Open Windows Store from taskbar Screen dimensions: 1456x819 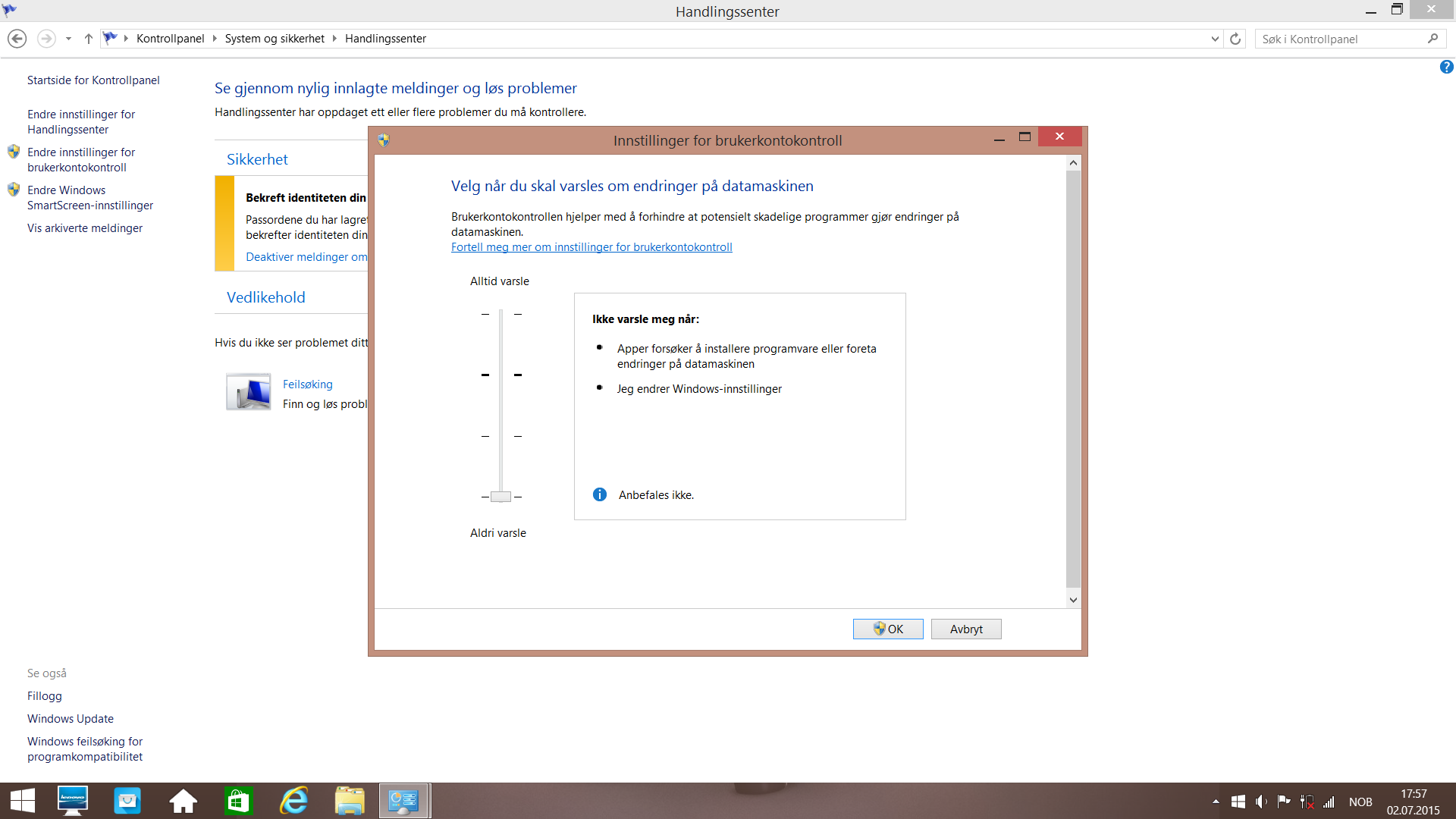click(x=238, y=801)
